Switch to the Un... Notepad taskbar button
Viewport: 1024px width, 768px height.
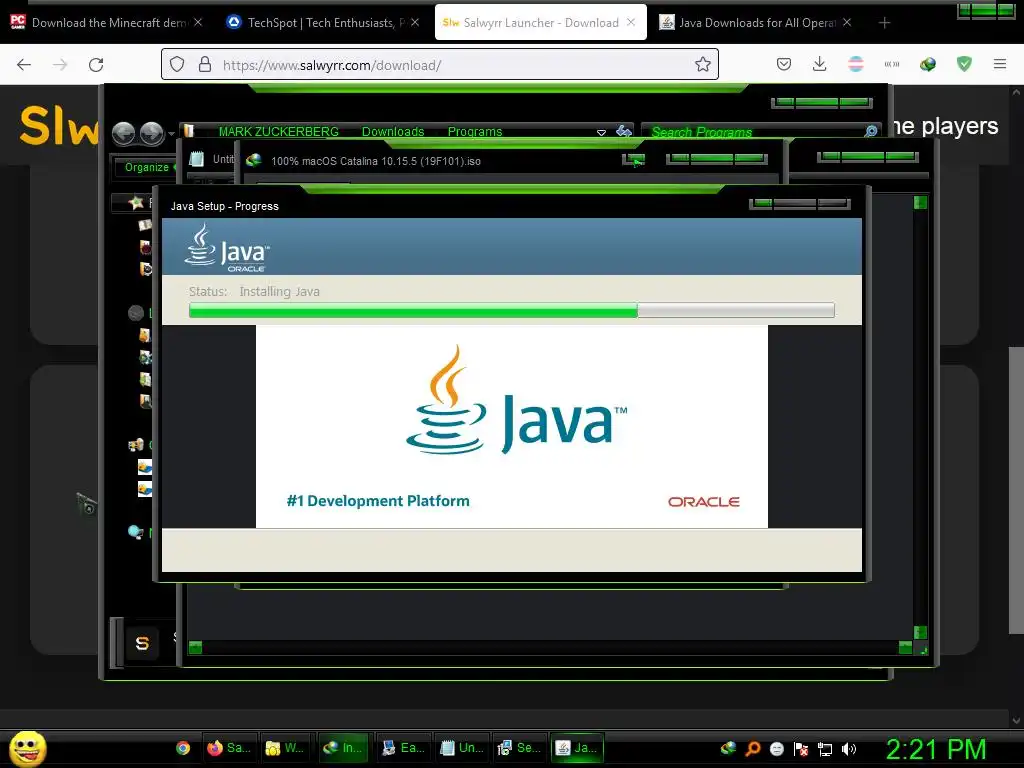click(x=462, y=748)
